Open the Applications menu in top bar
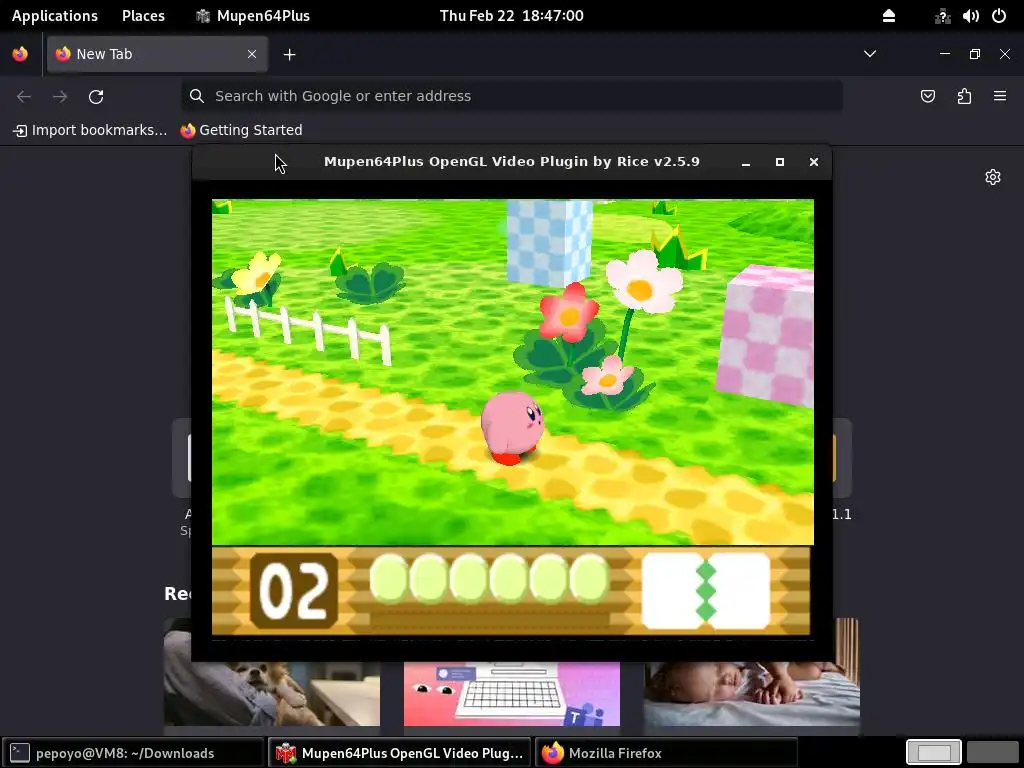The width and height of the screenshot is (1024, 768). pyautogui.click(x=55, y=16)
